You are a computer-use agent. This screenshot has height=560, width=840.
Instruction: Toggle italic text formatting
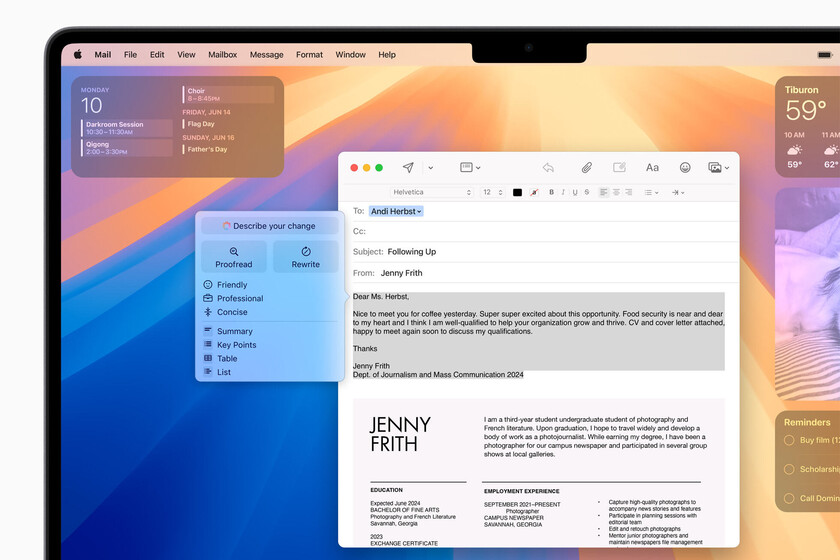563,192
